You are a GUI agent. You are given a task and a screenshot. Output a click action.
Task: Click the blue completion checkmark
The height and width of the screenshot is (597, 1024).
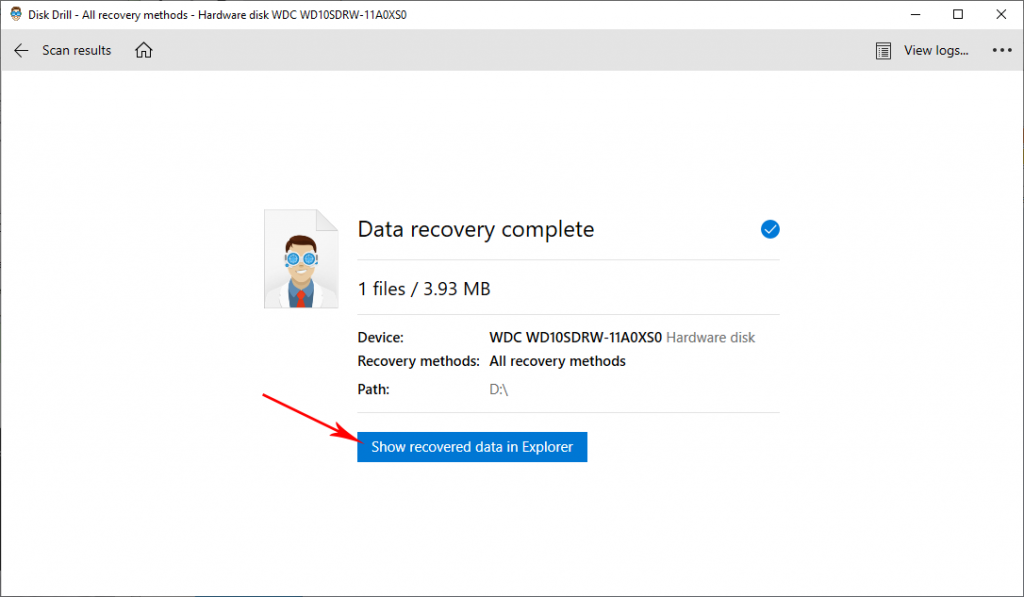(770, 229)
